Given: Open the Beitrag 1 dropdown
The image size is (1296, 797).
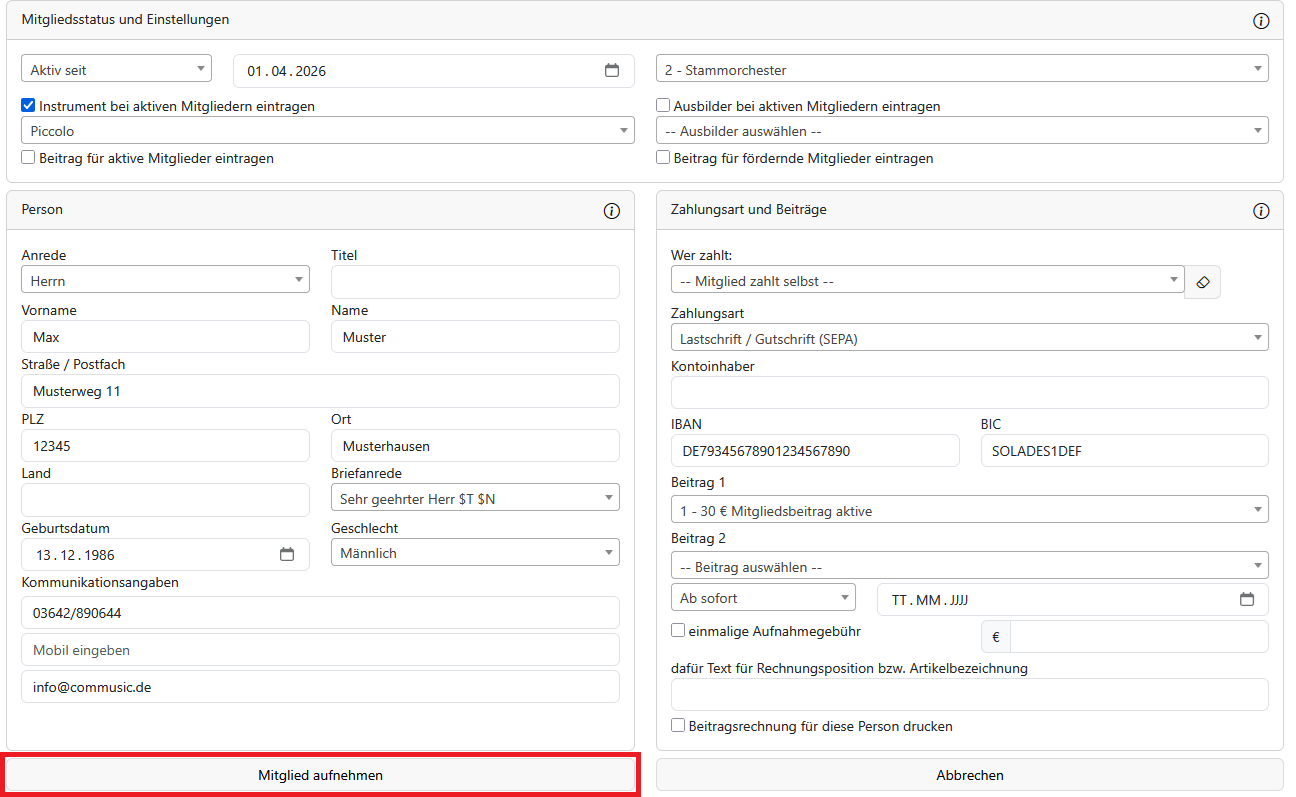Looking at the screenshot, I should (x=969, y=511).
